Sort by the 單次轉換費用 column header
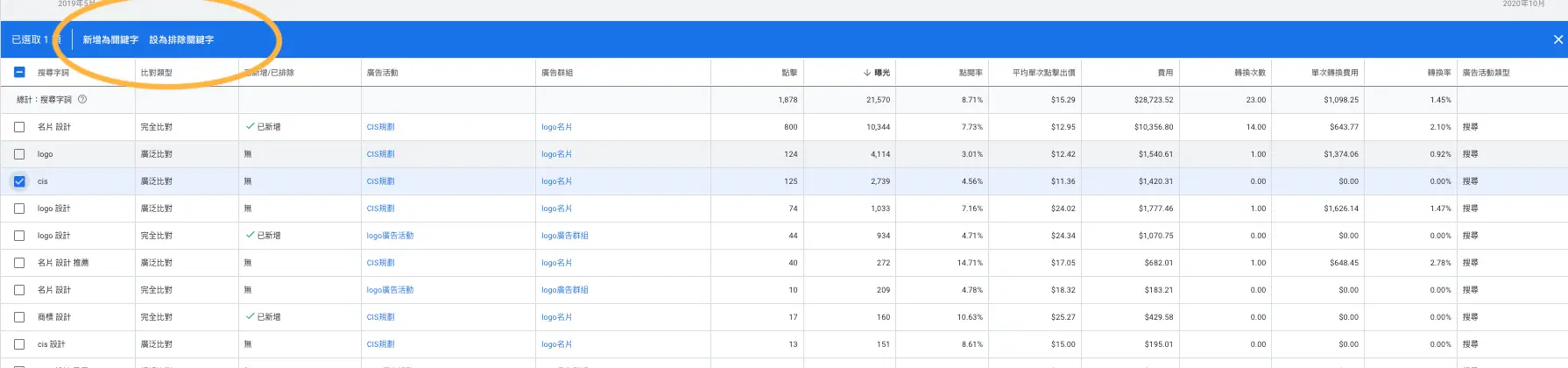 1335,73
